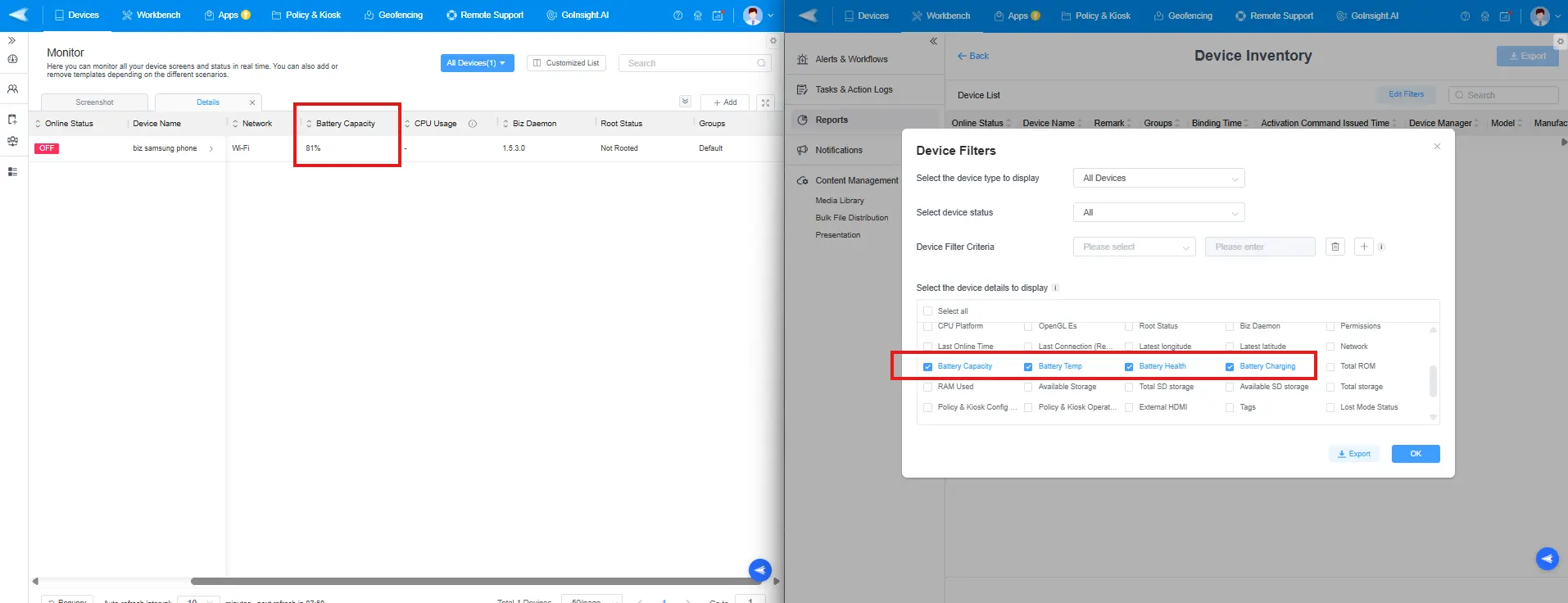The height and width of the screenshot is (603, 1568).
Task: Click the fullscreen expand icon next to Add
Action: point(765,102)
